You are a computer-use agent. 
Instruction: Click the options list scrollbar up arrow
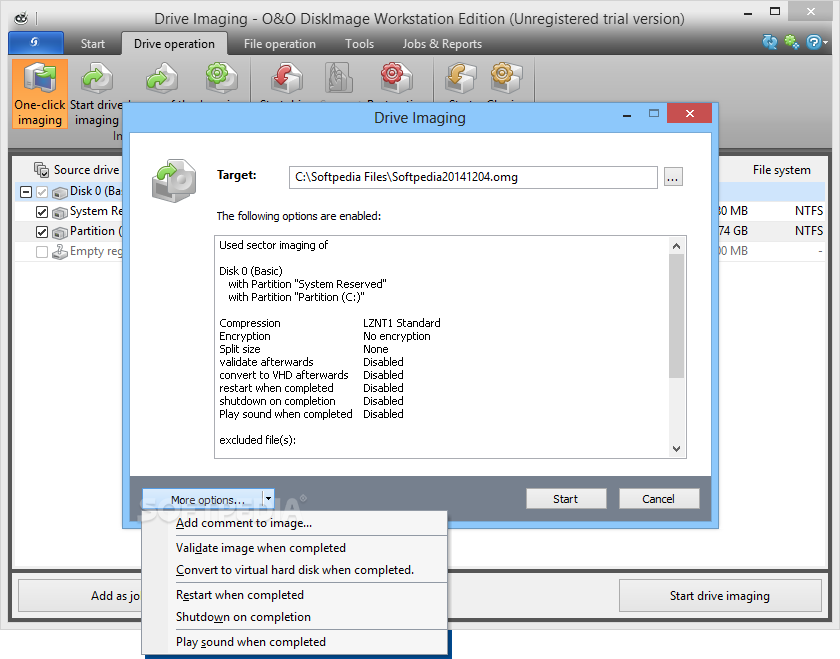676,246
